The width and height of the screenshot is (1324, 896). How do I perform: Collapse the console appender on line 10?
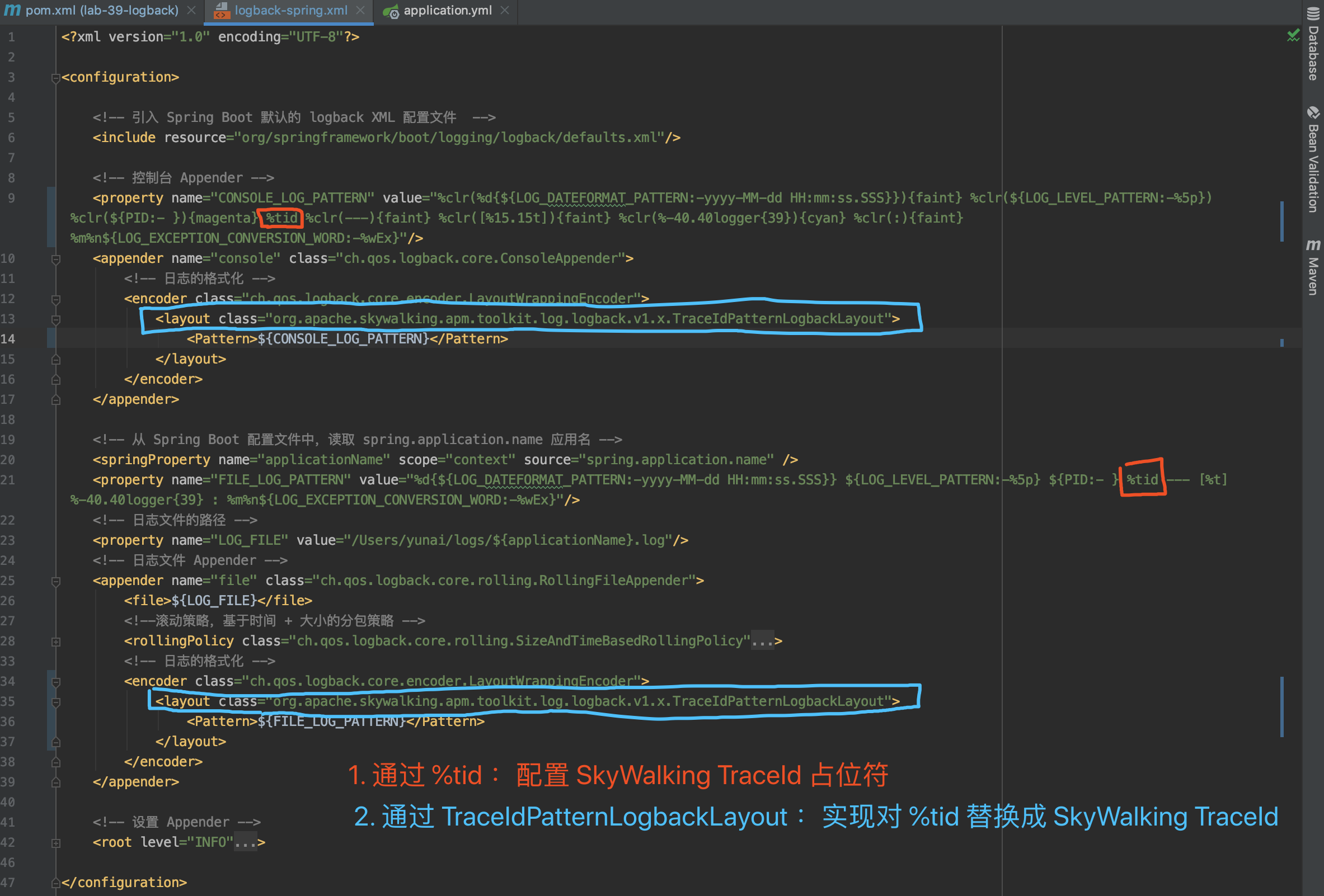(x=56, y=259)
